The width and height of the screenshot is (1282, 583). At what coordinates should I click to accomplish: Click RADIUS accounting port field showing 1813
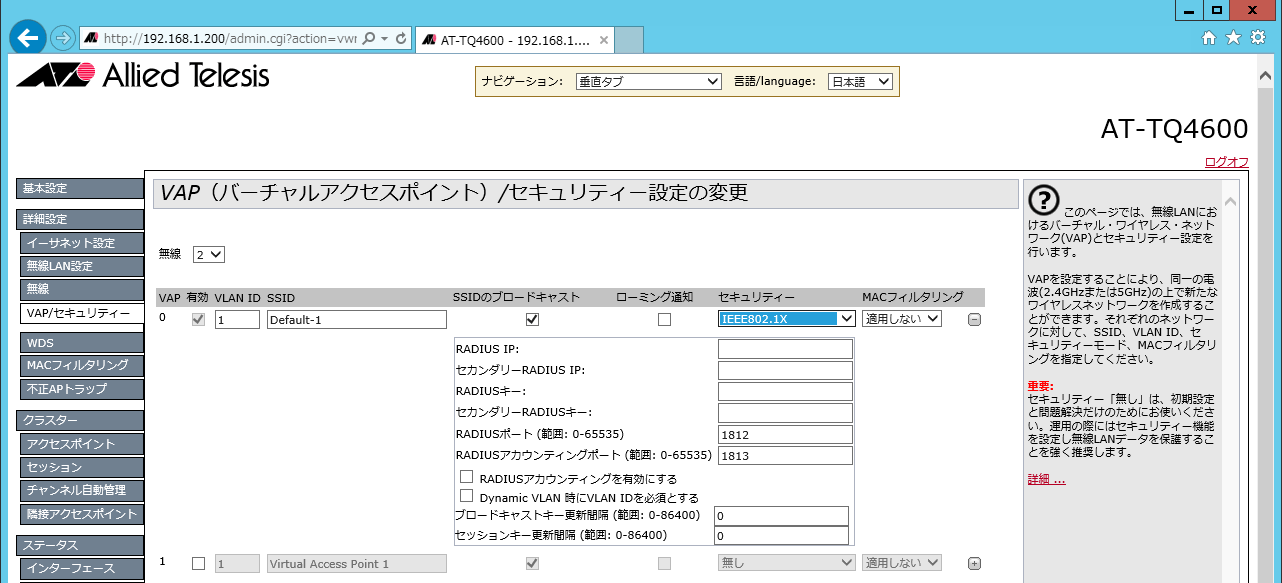tap(785, 456)
